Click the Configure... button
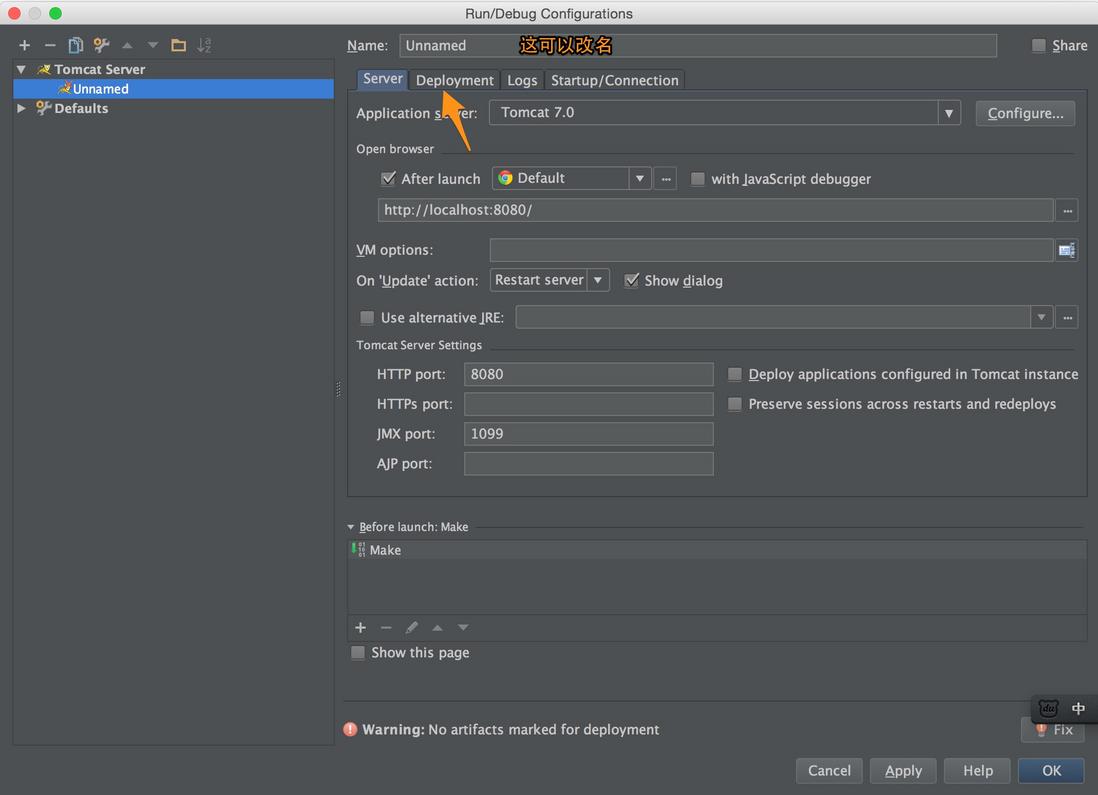Screen dimensions: 1098x795 [x=1025, y=113]
